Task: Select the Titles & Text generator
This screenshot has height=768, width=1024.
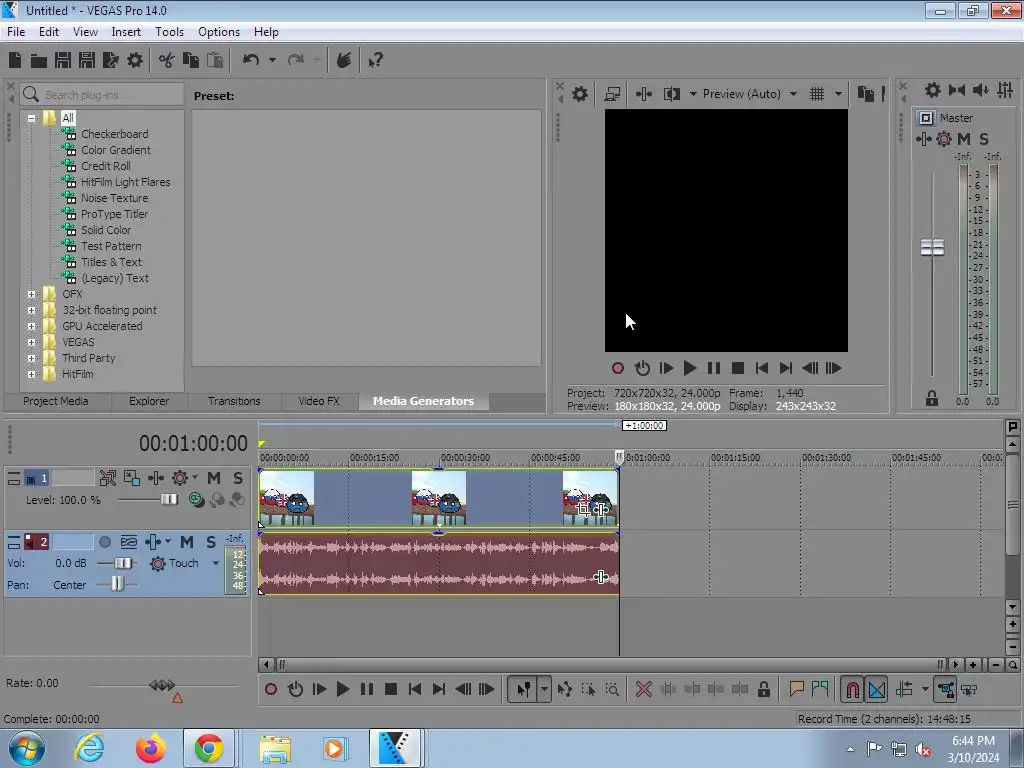Action: point(111,262)
